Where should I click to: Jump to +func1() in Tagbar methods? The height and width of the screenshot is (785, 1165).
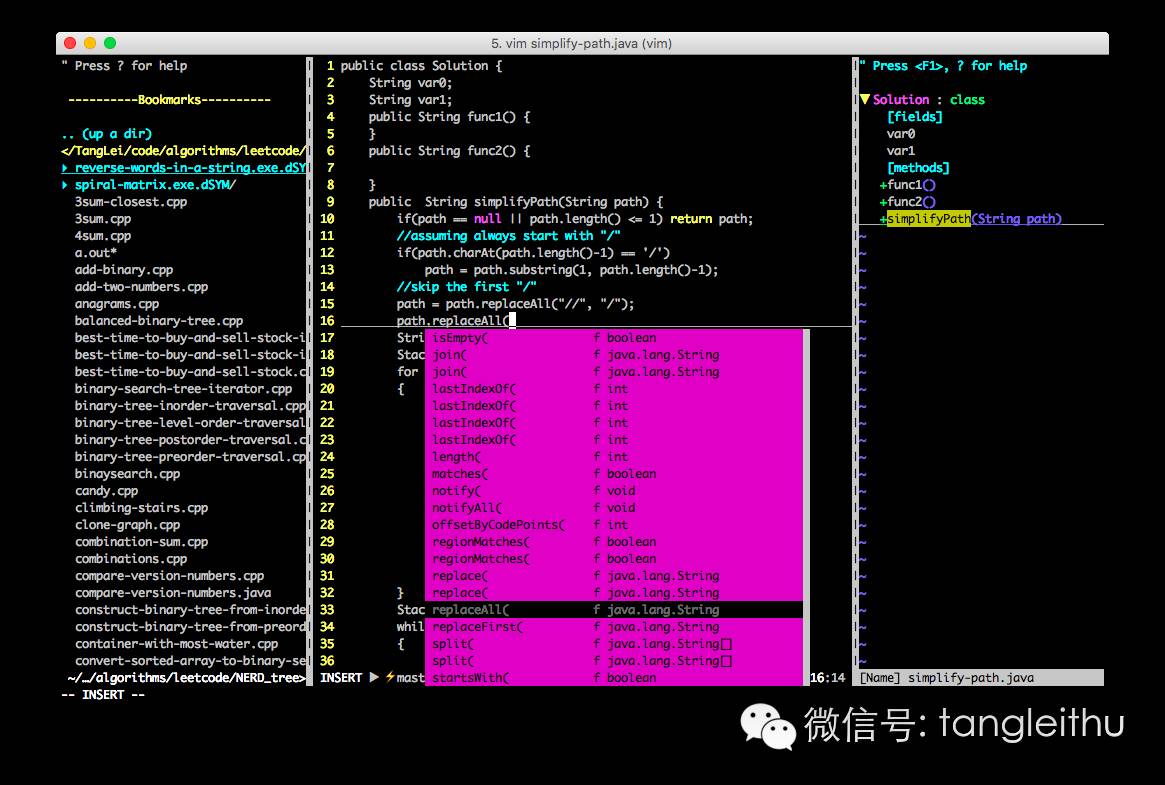point(907,185)
